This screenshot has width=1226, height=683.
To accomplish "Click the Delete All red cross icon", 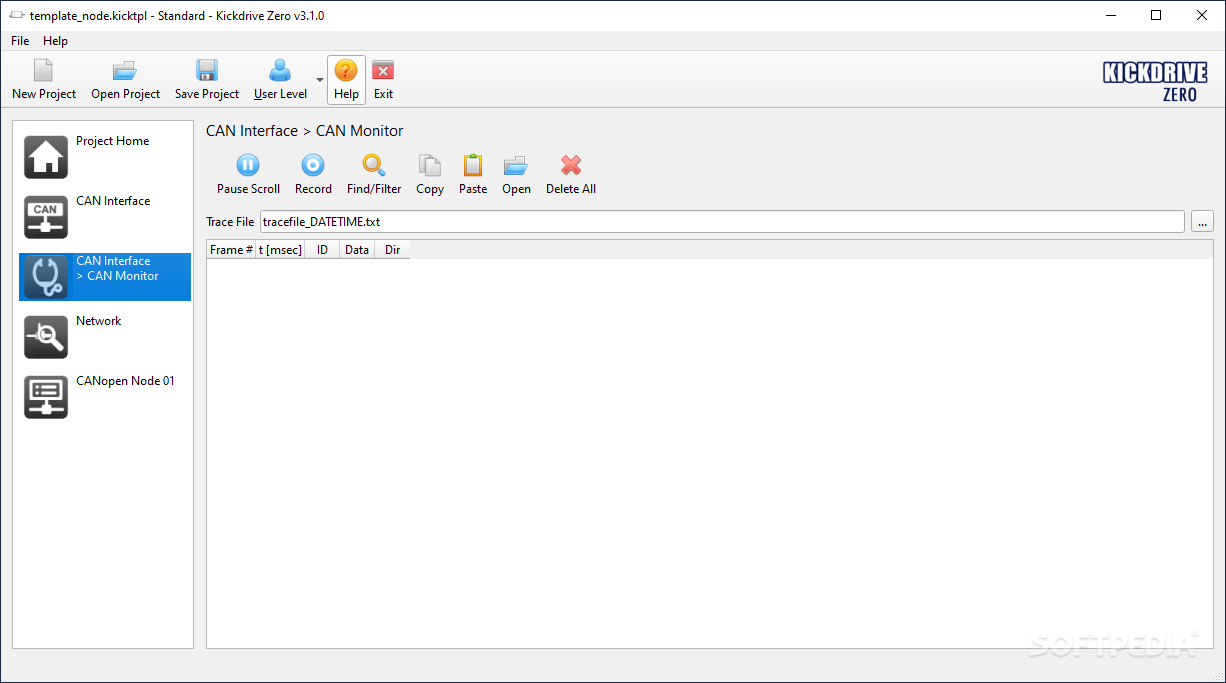I will (571, 166).
